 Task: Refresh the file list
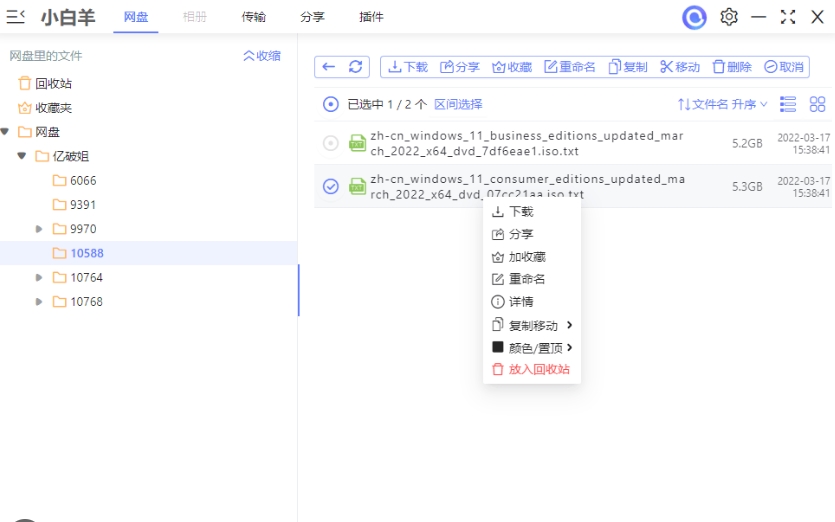(356, 67)
